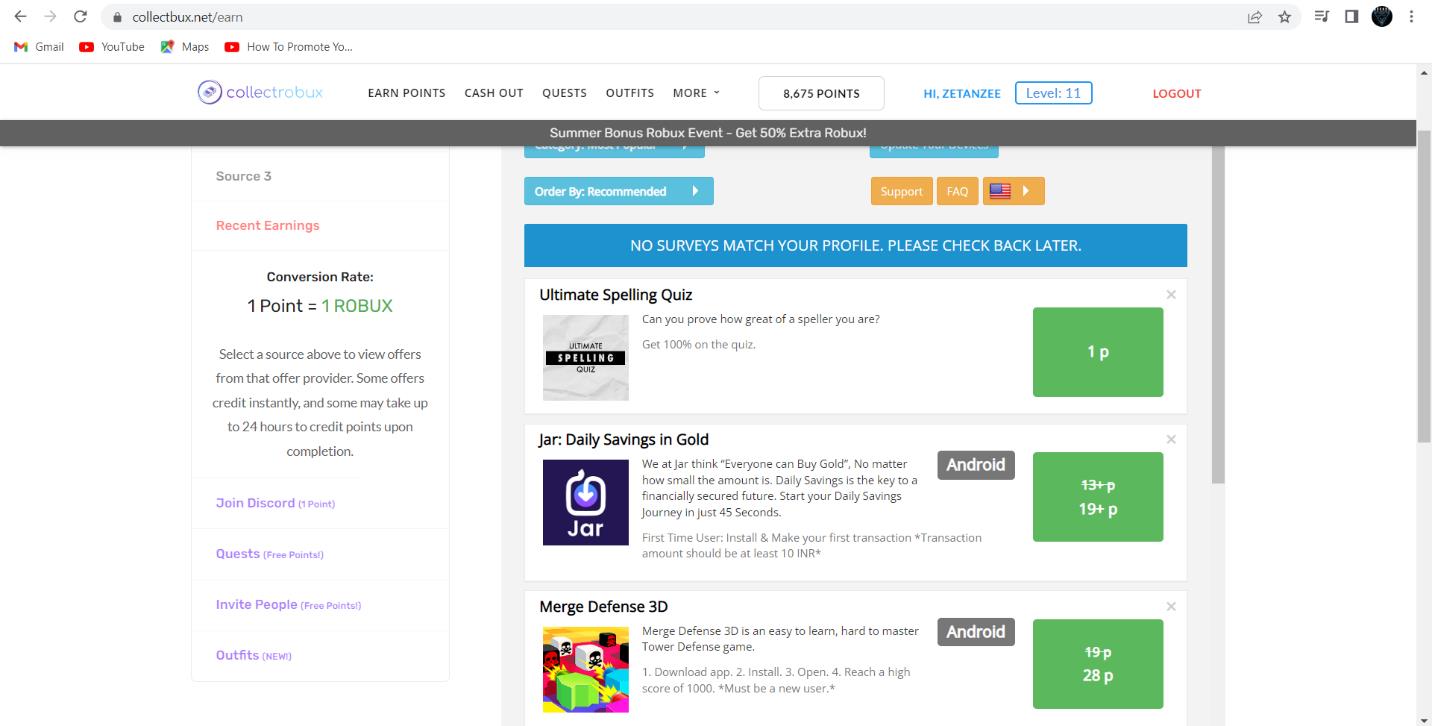Viewport: 1432px width, 726px height.
Task: Open the EARN POINTS nav item
Action: pos(407,93)
